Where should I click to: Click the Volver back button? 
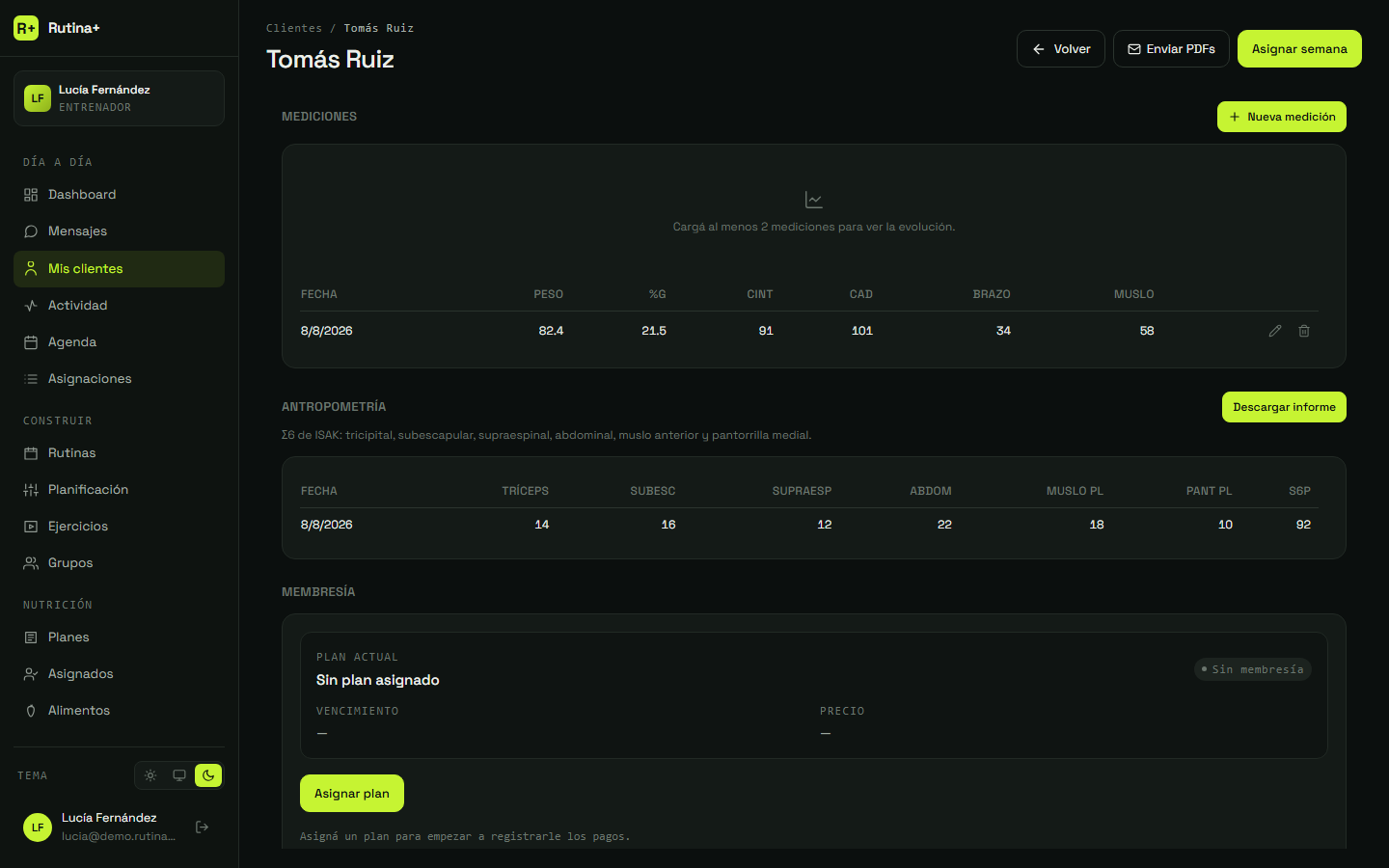click(x=1061, y=49)
